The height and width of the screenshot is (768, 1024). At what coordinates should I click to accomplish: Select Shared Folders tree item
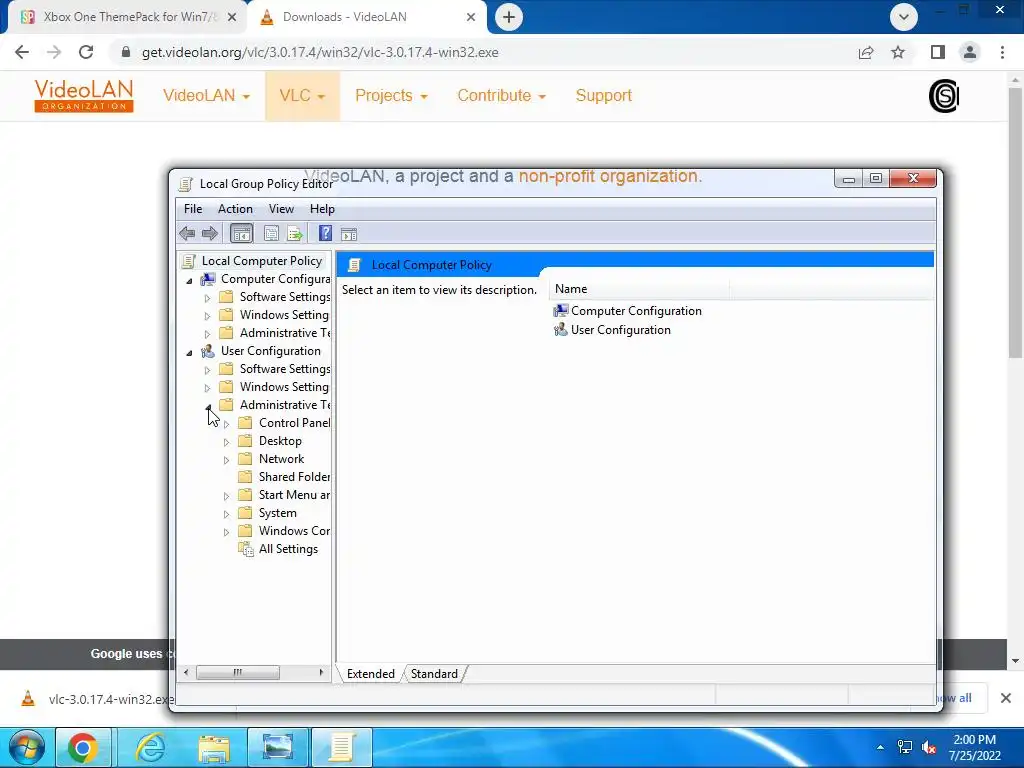tap(284, 477)
